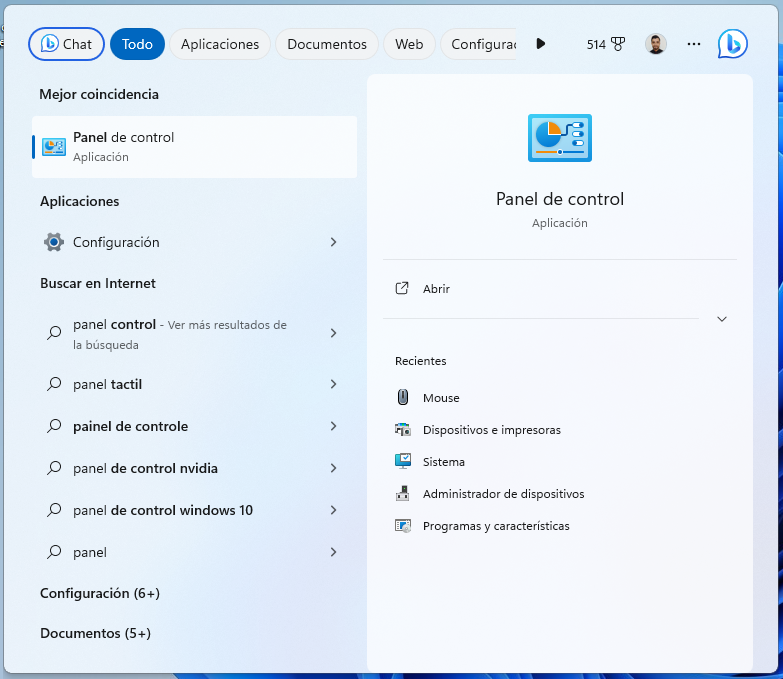Show Configuración (6+) results group

point(100,593)
